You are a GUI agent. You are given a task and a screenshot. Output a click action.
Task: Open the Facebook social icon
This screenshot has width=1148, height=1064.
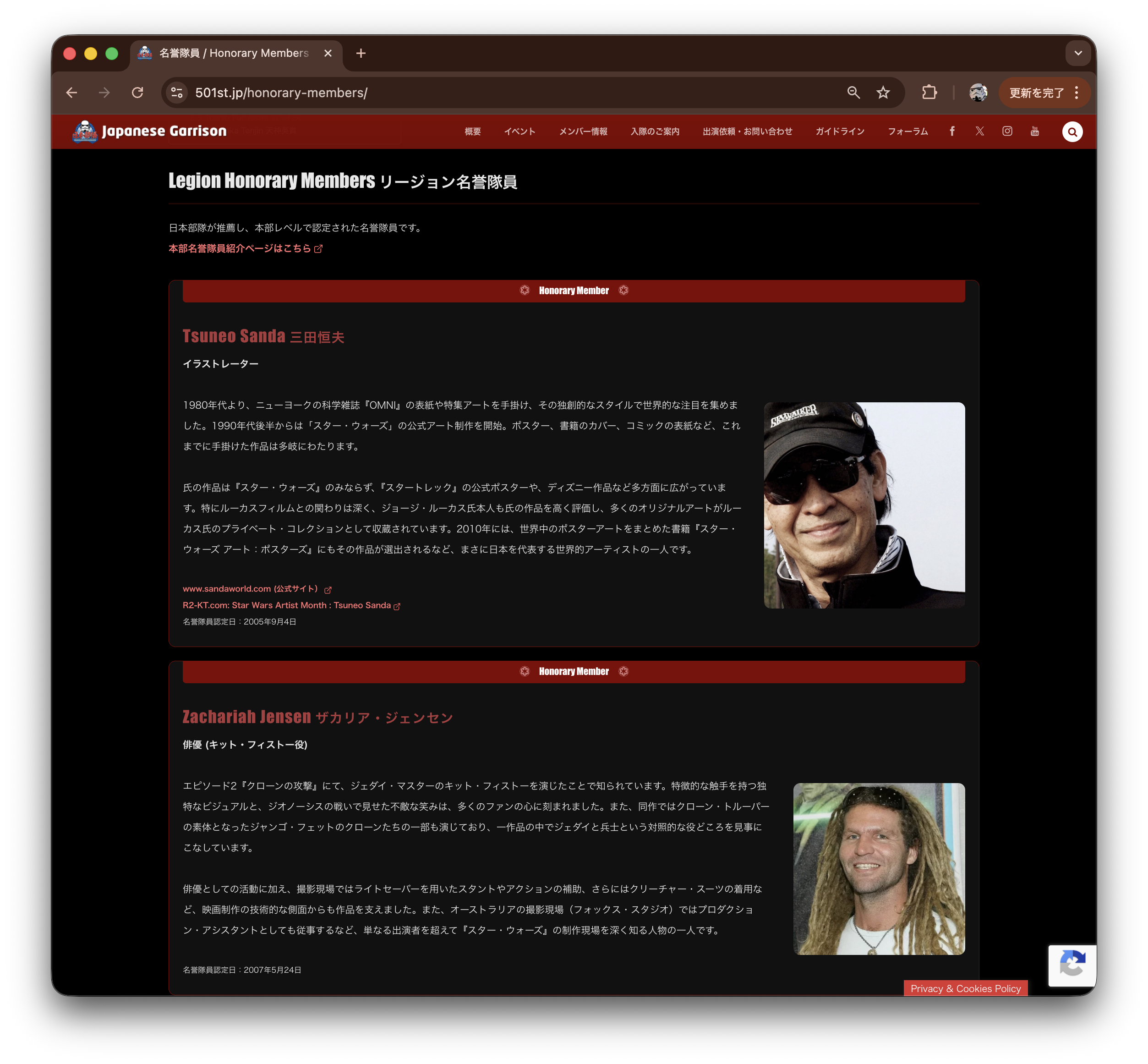[952, 131]
